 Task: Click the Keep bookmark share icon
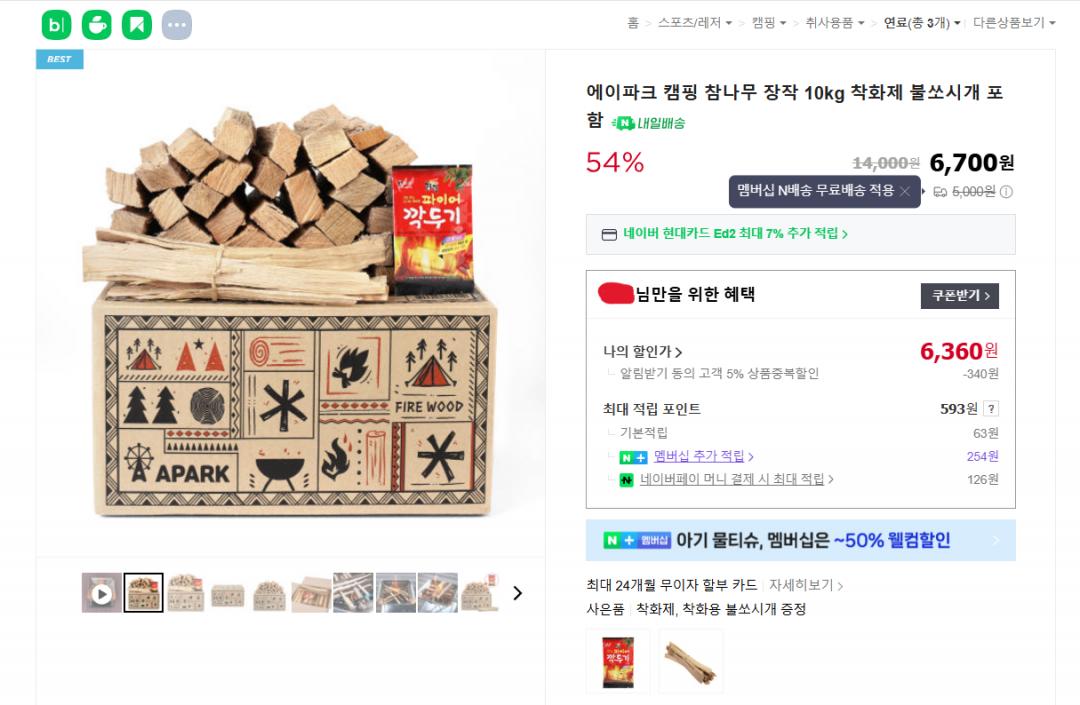[x=137, y=25]
